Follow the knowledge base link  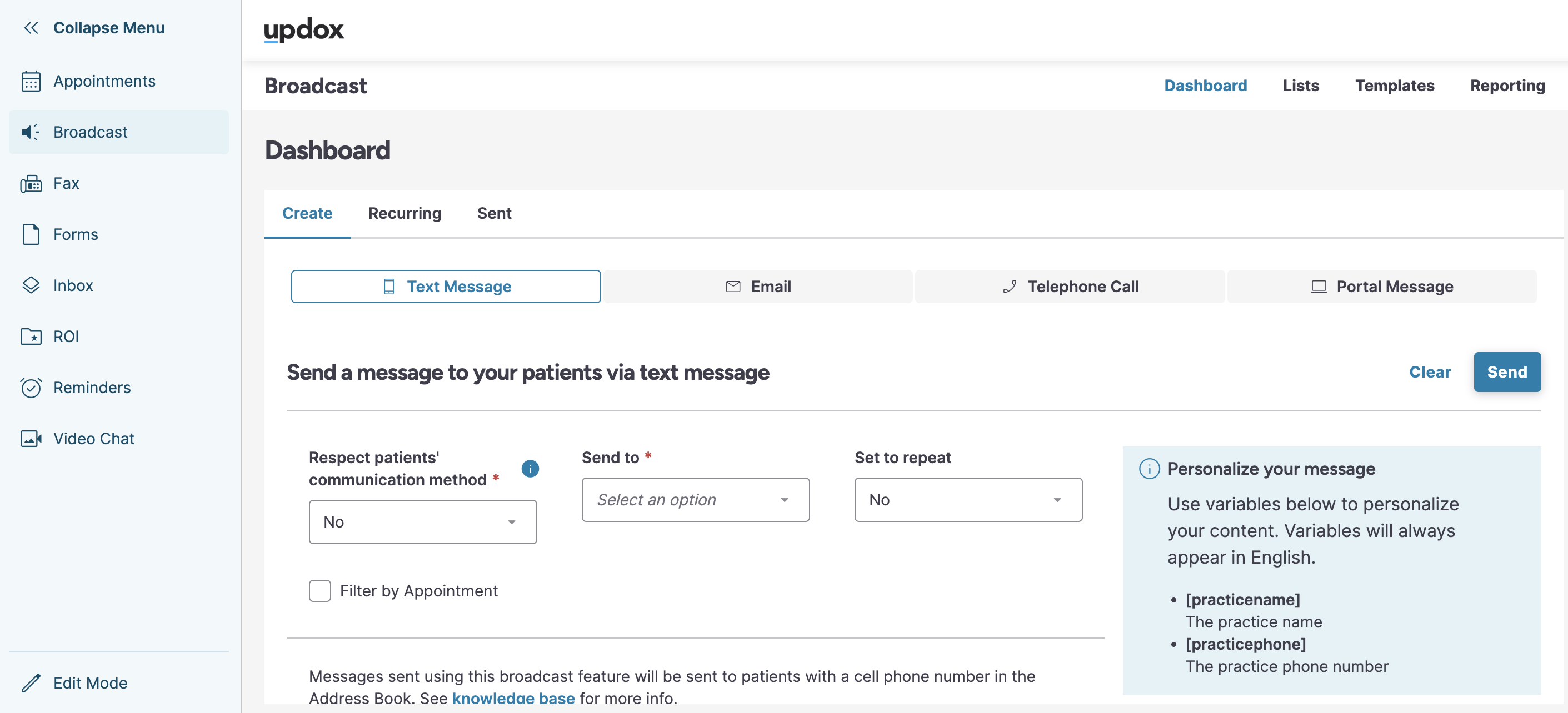(513, 699)
